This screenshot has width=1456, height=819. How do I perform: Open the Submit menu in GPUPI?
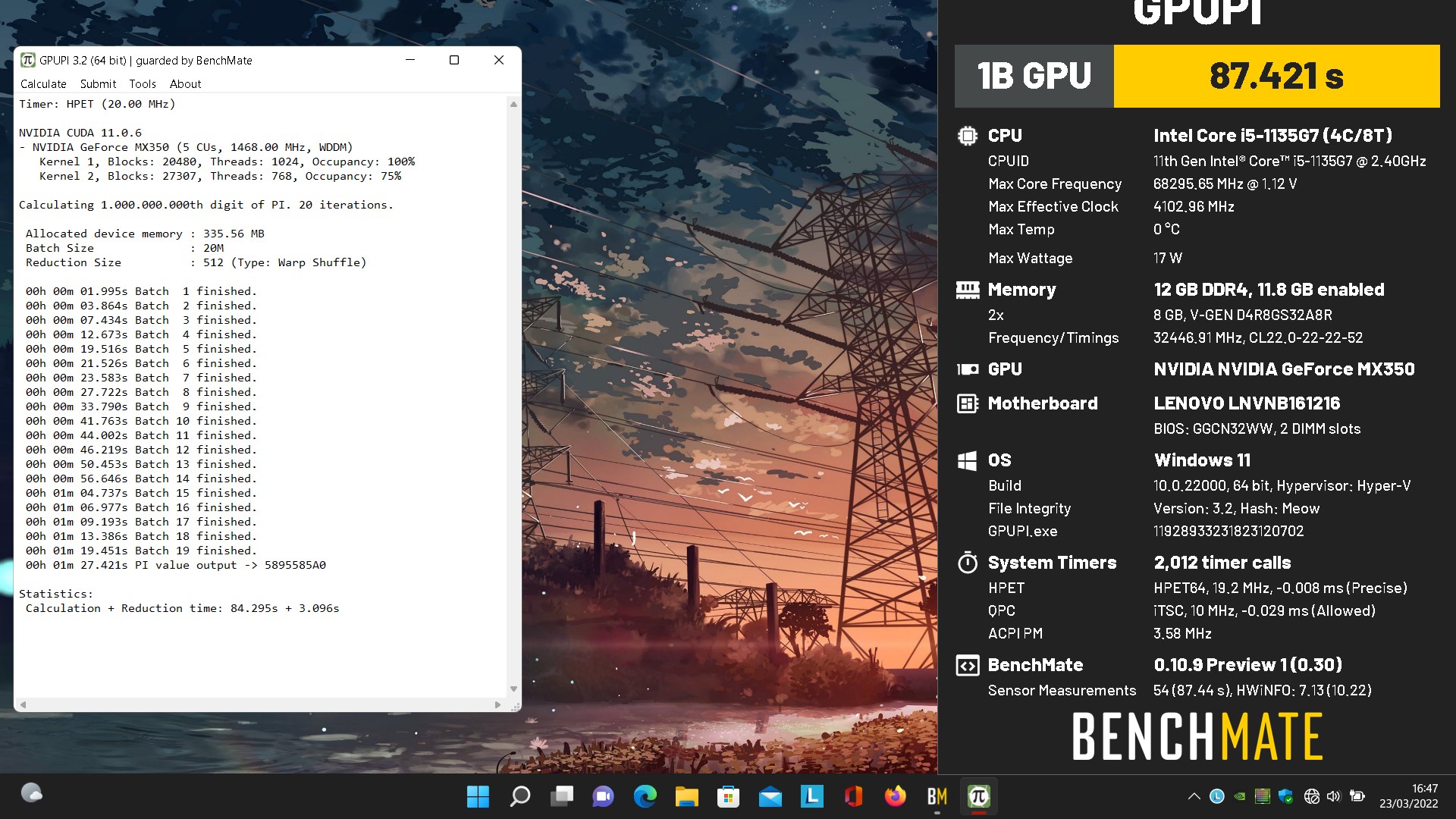tap(98, 84)
